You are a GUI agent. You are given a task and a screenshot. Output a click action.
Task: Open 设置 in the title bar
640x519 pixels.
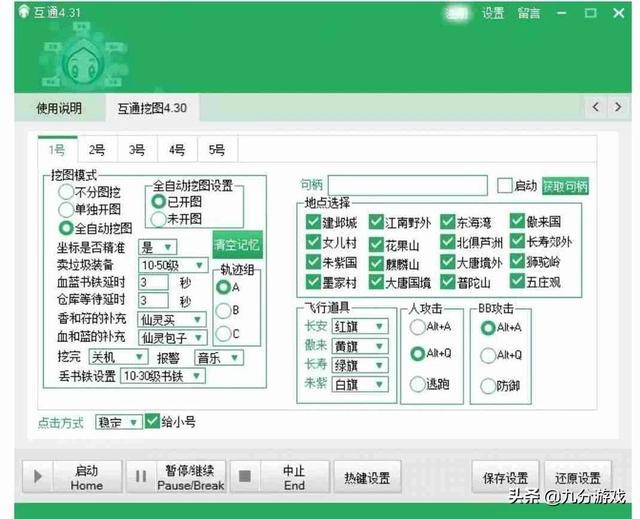click(493, 13)
